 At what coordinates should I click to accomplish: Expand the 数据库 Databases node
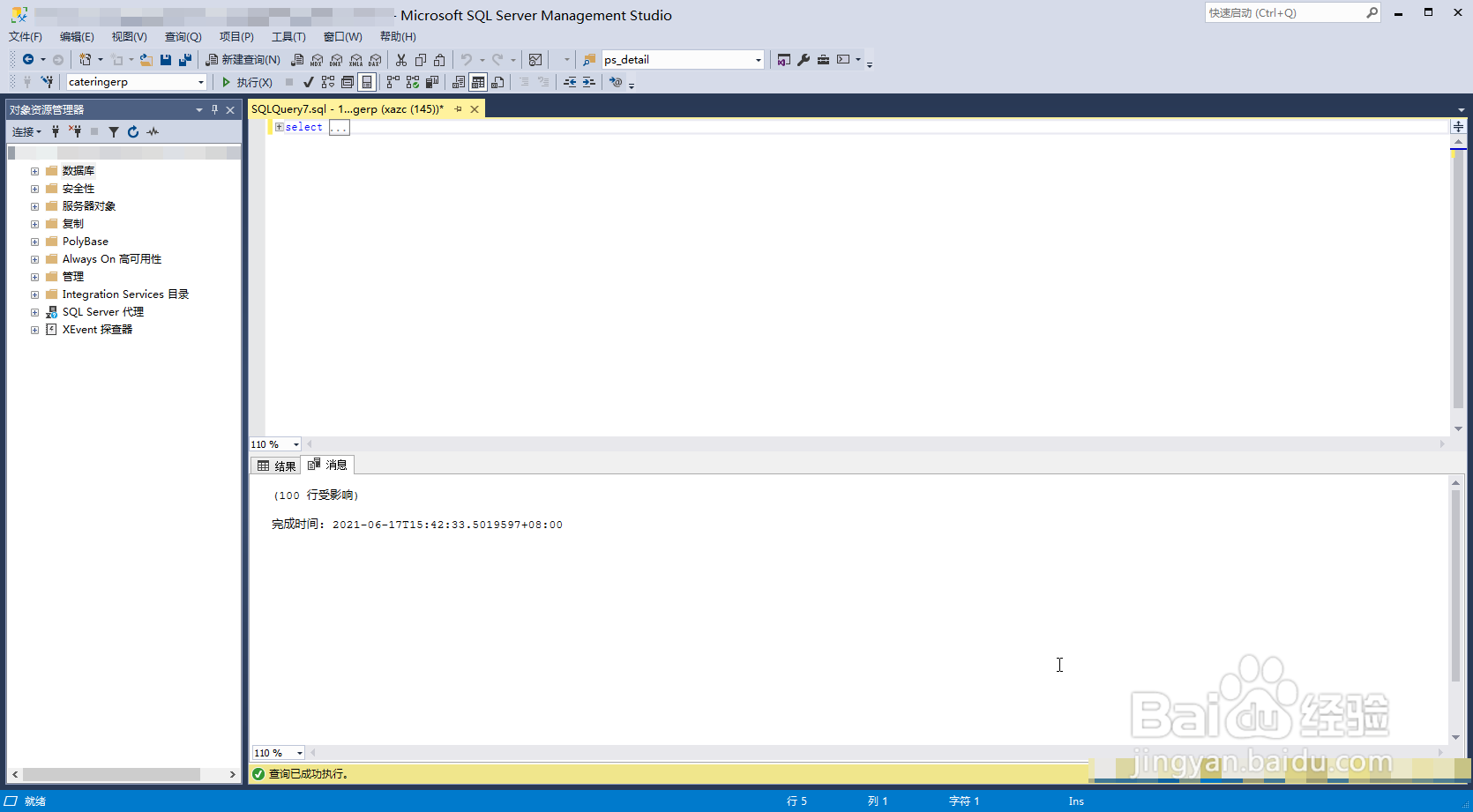pos(34,171)
